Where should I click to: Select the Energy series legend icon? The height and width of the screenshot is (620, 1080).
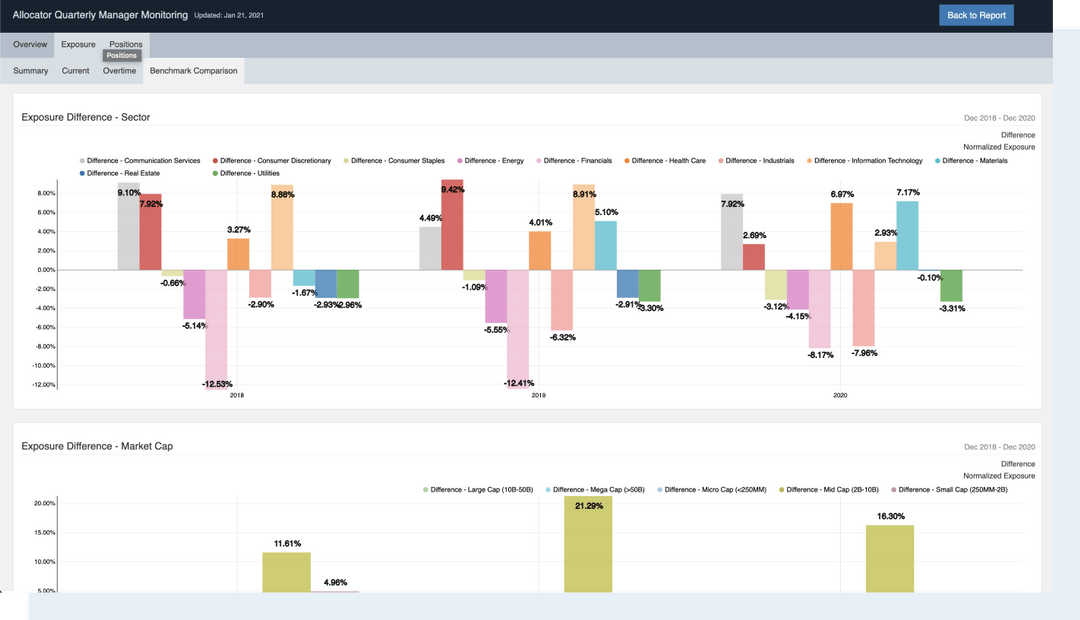pyautogui.click(x=460, y=160)
